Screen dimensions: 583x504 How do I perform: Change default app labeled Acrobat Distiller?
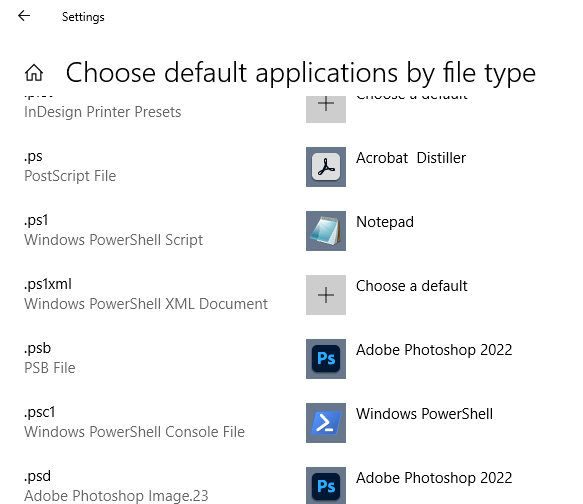(411, 158)
